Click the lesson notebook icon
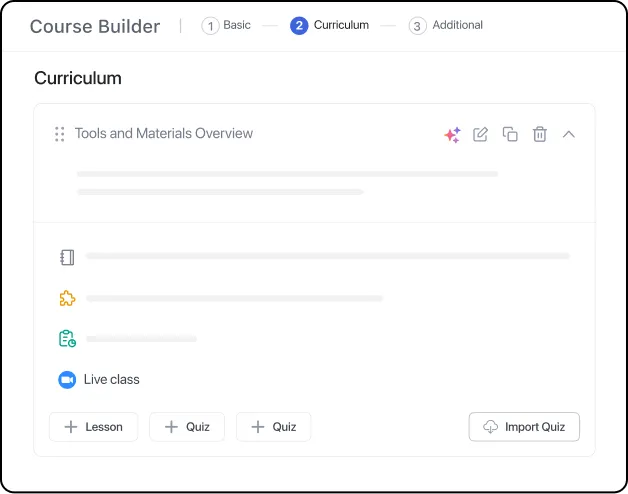The image size is (628, 494). 67,257
